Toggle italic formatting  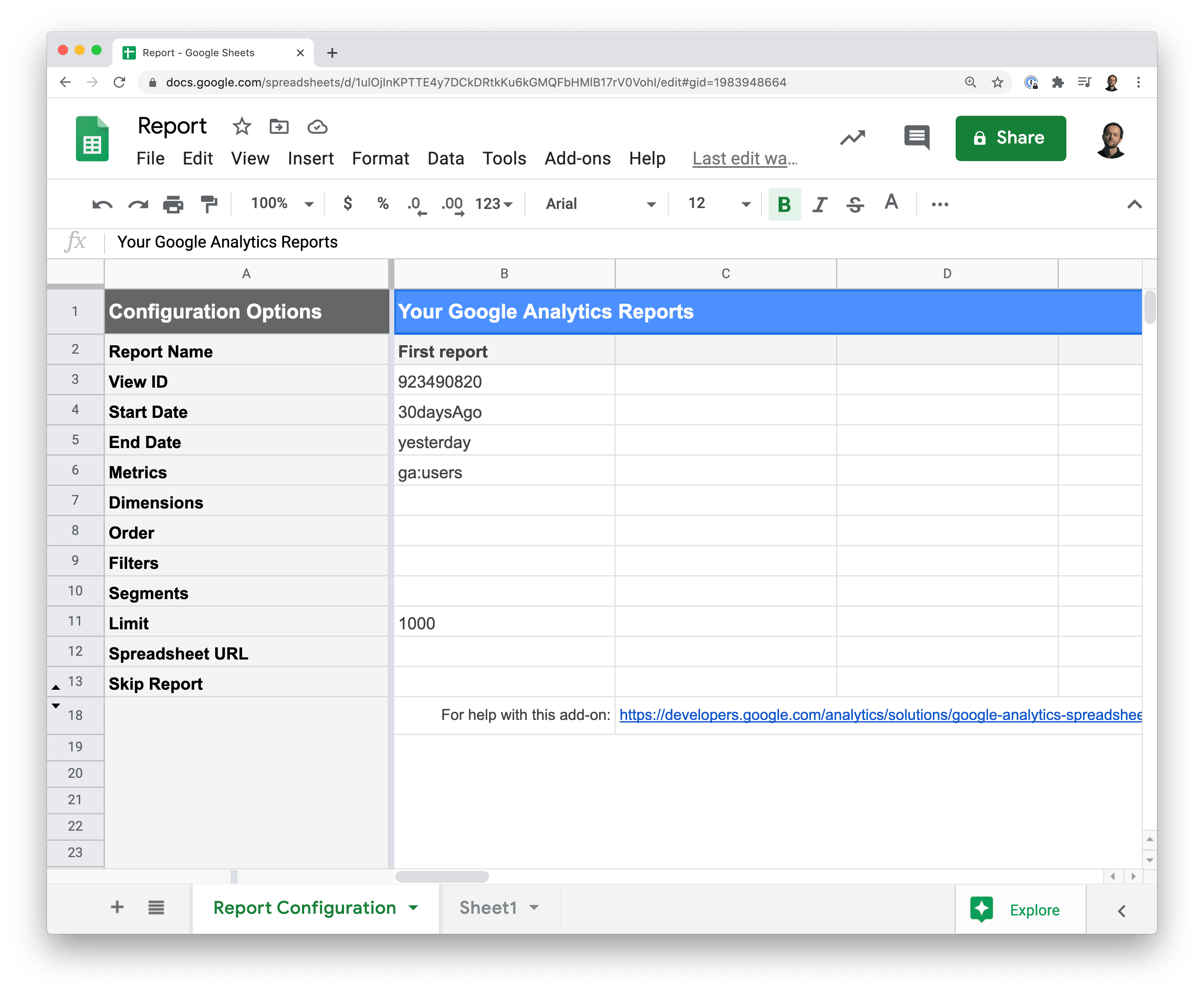tap(820, 204)
